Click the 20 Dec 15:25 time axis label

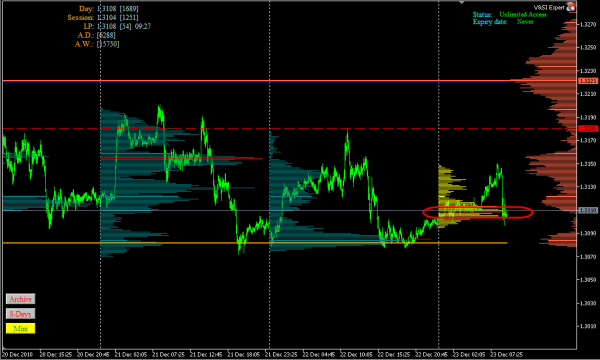(x=55, y=355)
